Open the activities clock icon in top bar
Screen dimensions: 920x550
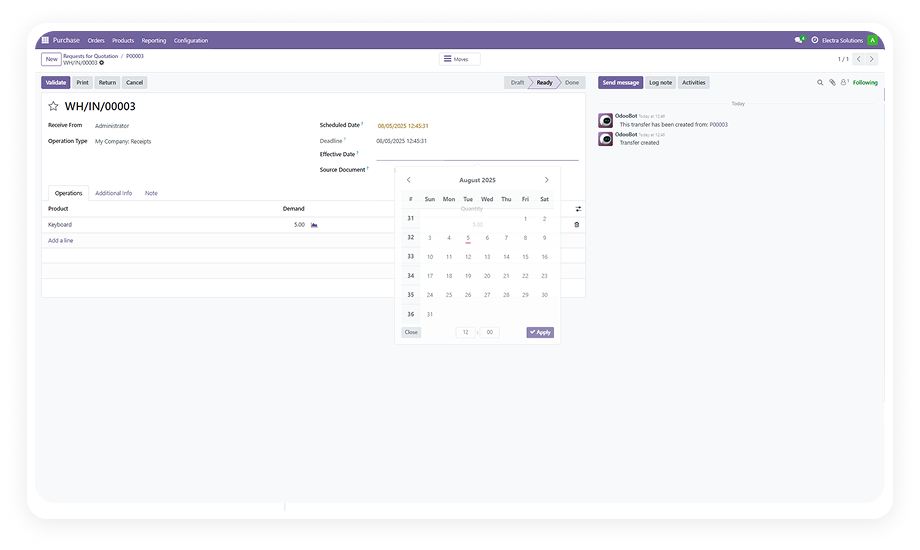814,40
